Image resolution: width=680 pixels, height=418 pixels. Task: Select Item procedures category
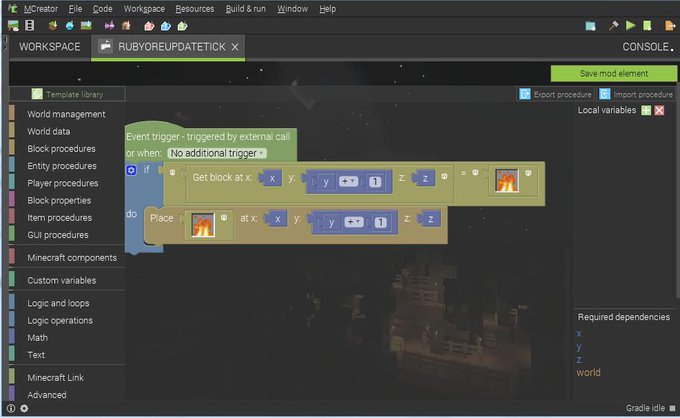click(59, 218)
